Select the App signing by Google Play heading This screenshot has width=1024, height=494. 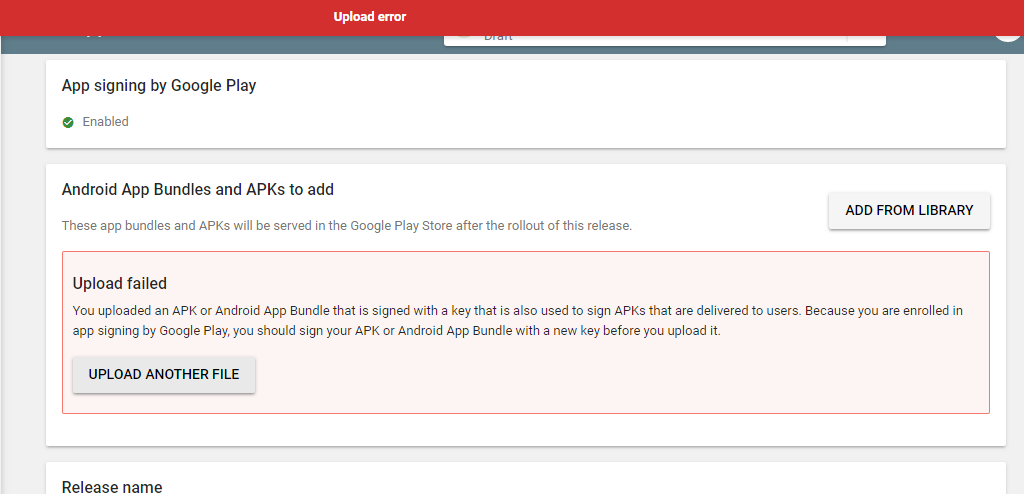coord(159,86)
